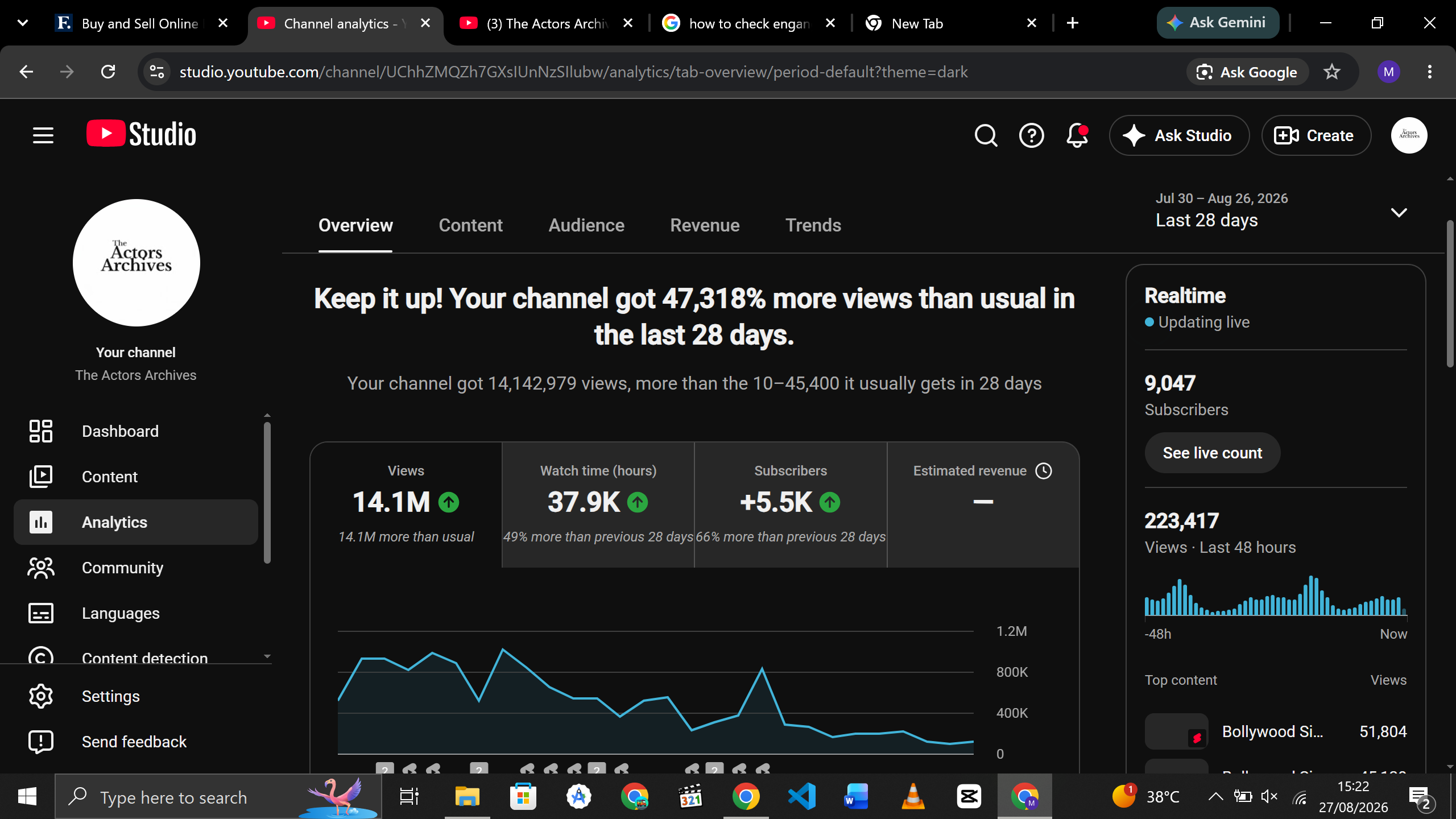Open Visual Studio Code from the taskbar
1456x819 pixels.
801,796
